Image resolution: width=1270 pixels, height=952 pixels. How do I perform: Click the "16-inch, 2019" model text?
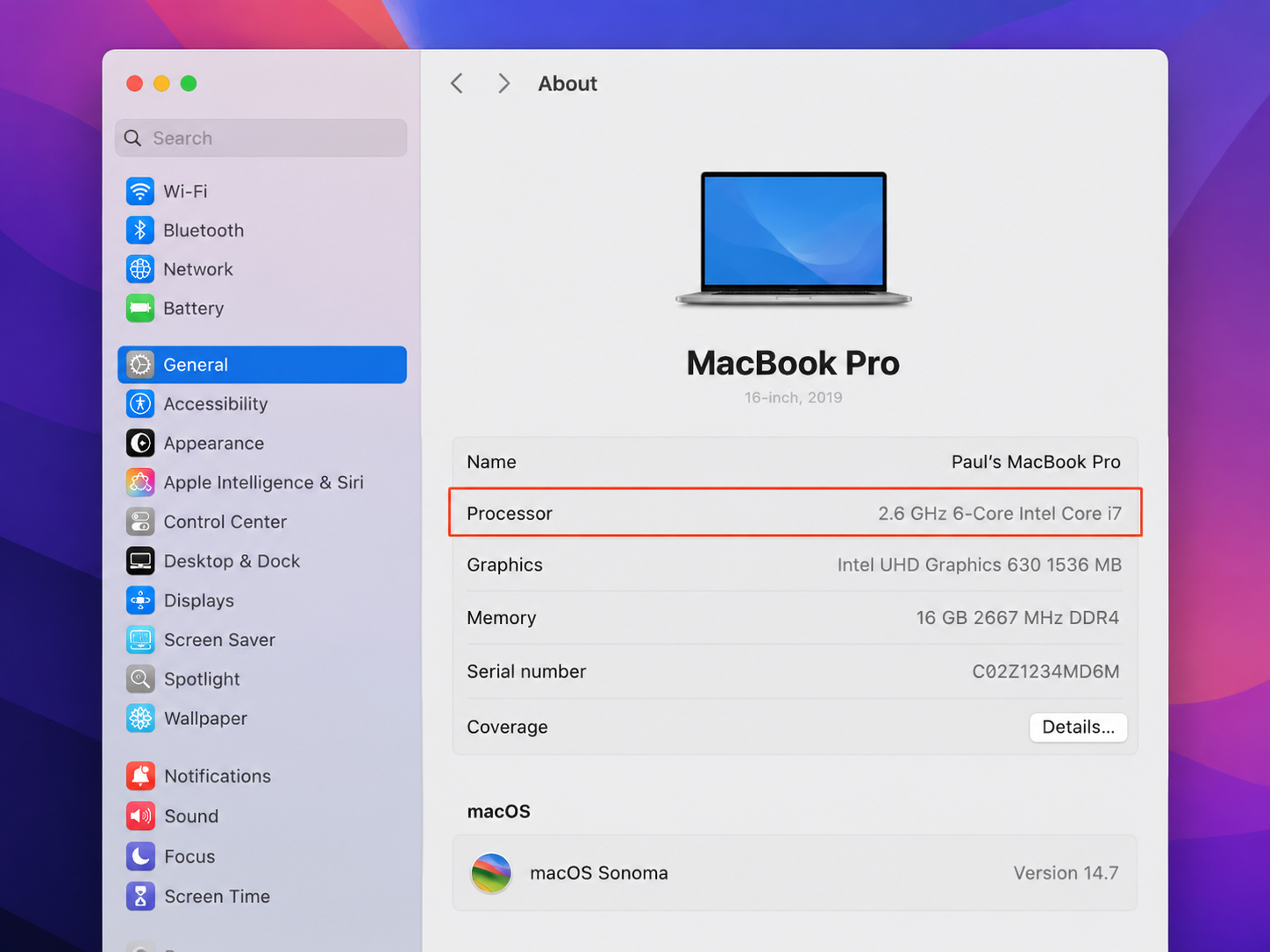pyautogui.click(x=793, y=397)
